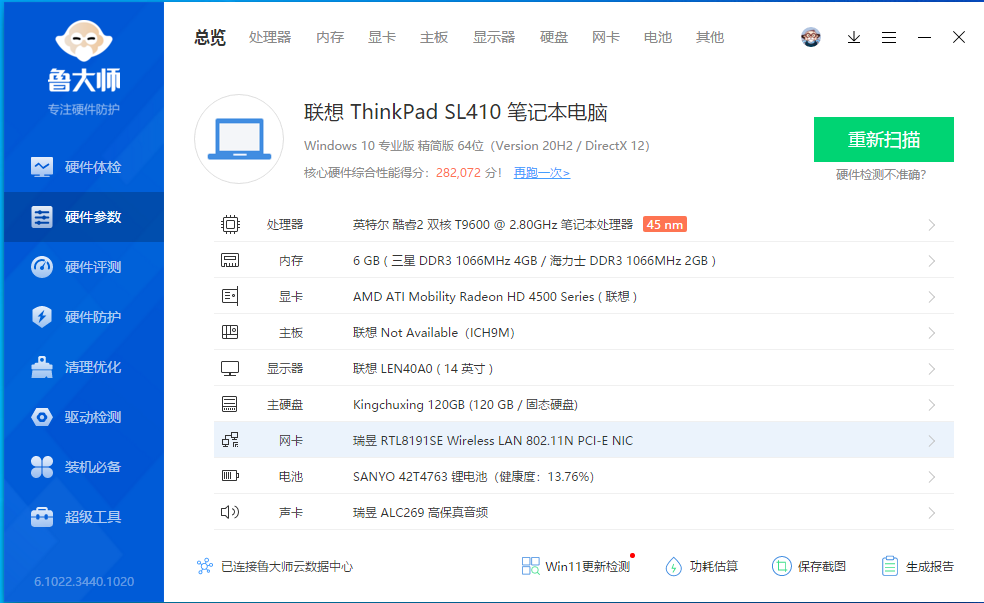
Task: Click 瑞昱 ALC269 audio text
Action: point(420,513)
